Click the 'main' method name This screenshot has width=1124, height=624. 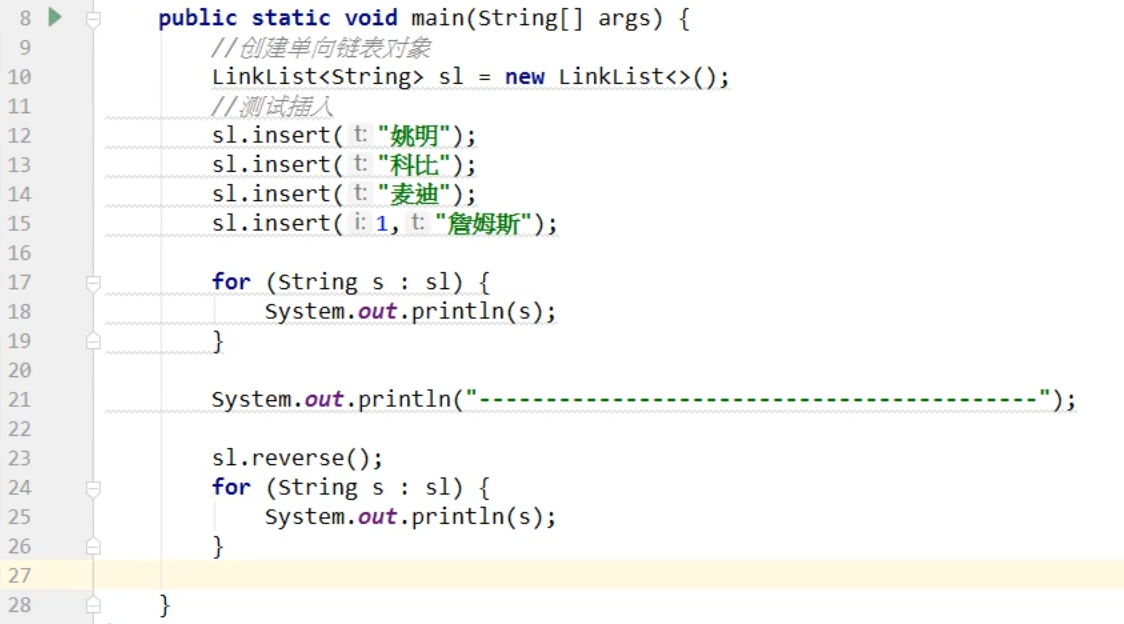tap(437, 18)
